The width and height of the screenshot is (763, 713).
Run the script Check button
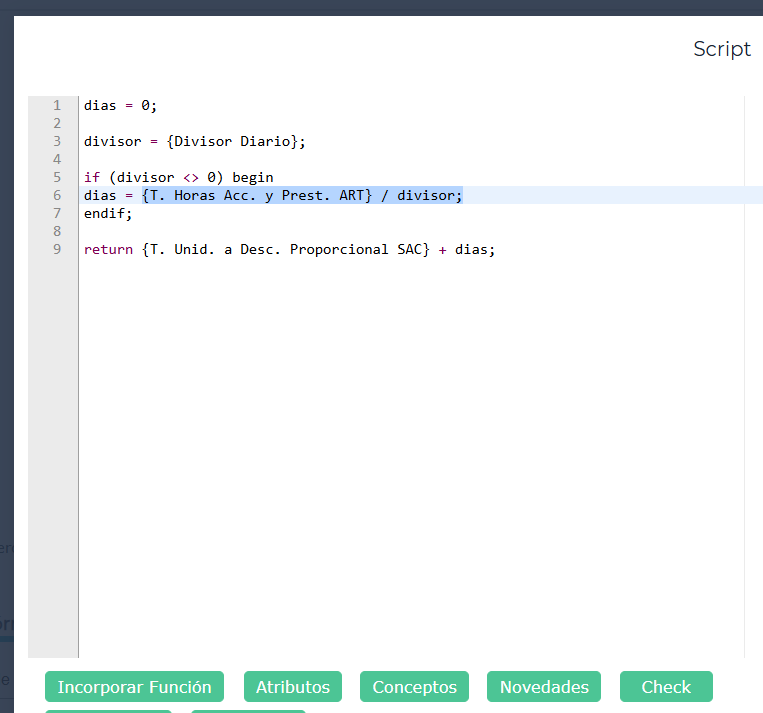[x=665, y=687]
